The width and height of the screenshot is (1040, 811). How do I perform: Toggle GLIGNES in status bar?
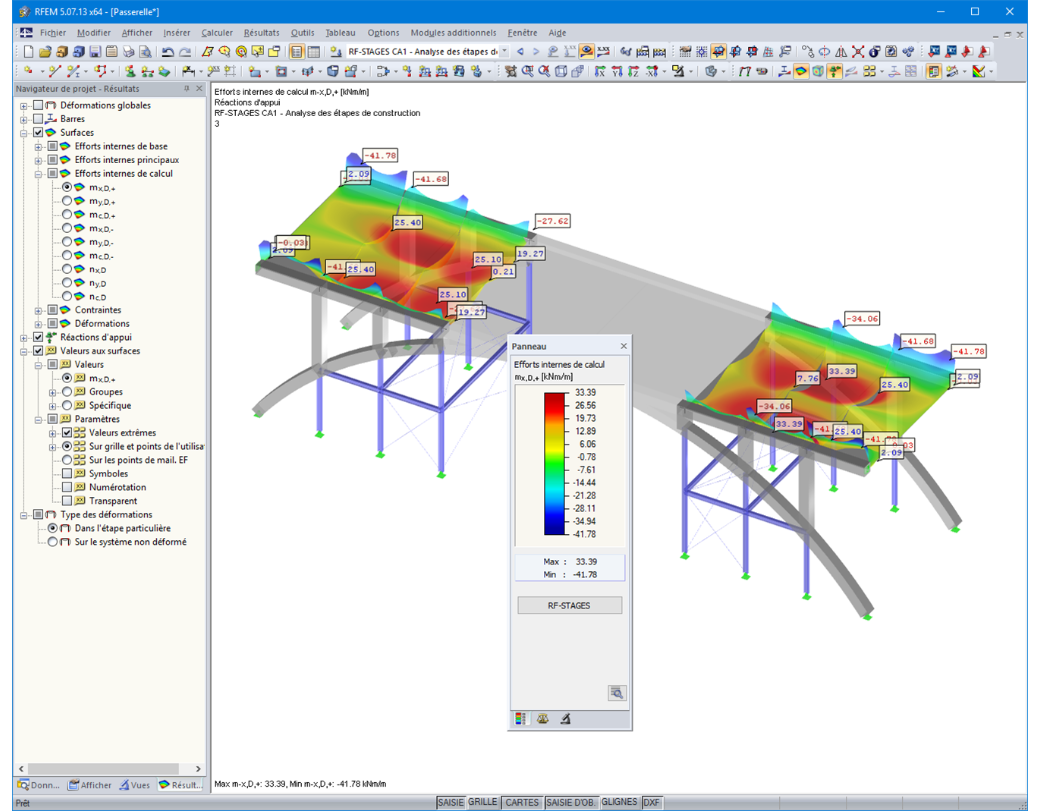(x=619, y=802)
